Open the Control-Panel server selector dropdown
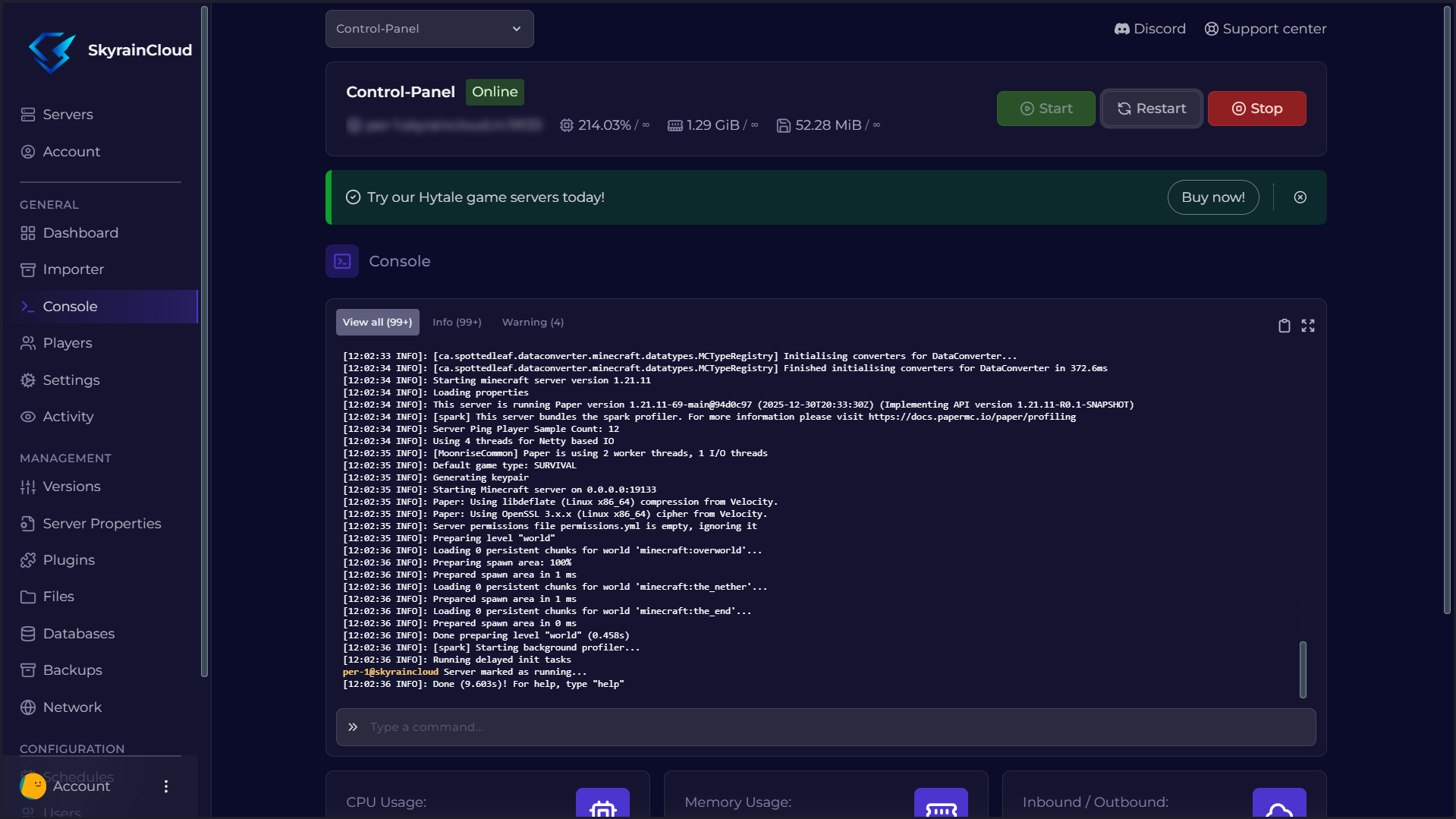Viewport: 1456px width, 819px height. pos(429,28)
